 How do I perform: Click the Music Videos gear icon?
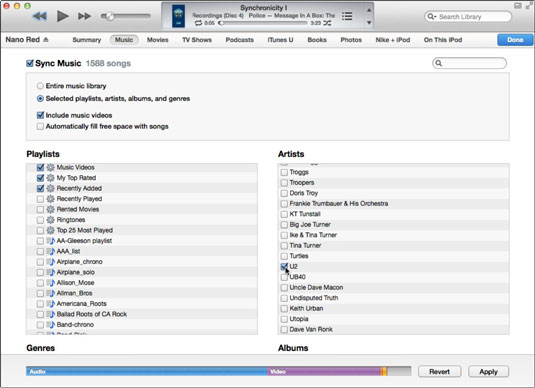pyautogui.click(x=50, y=168)
